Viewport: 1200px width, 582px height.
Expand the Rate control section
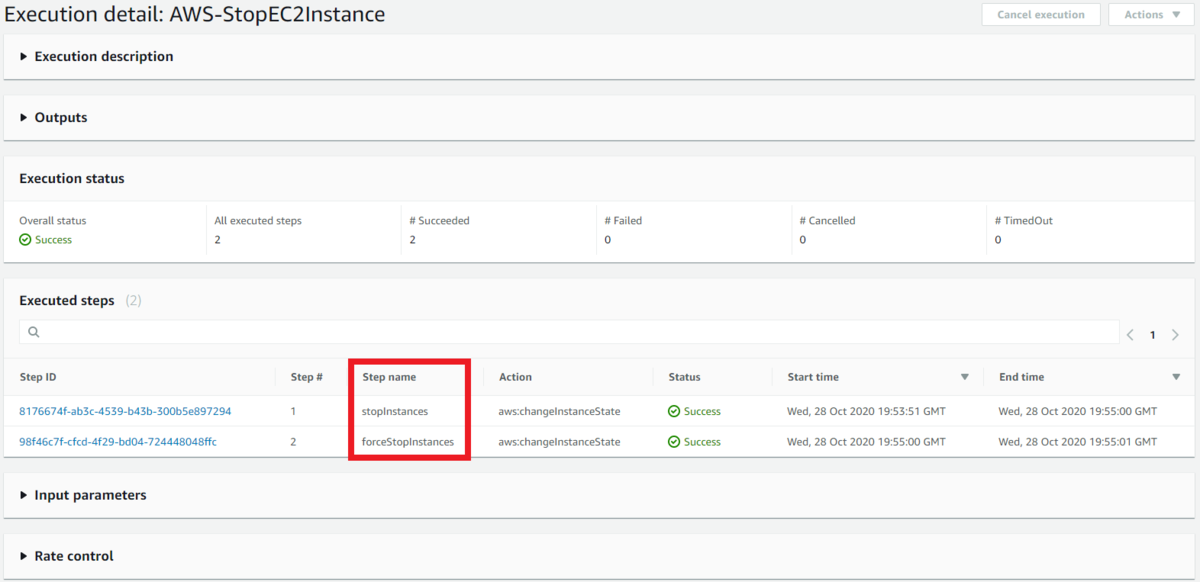click(x=67, y=556)
